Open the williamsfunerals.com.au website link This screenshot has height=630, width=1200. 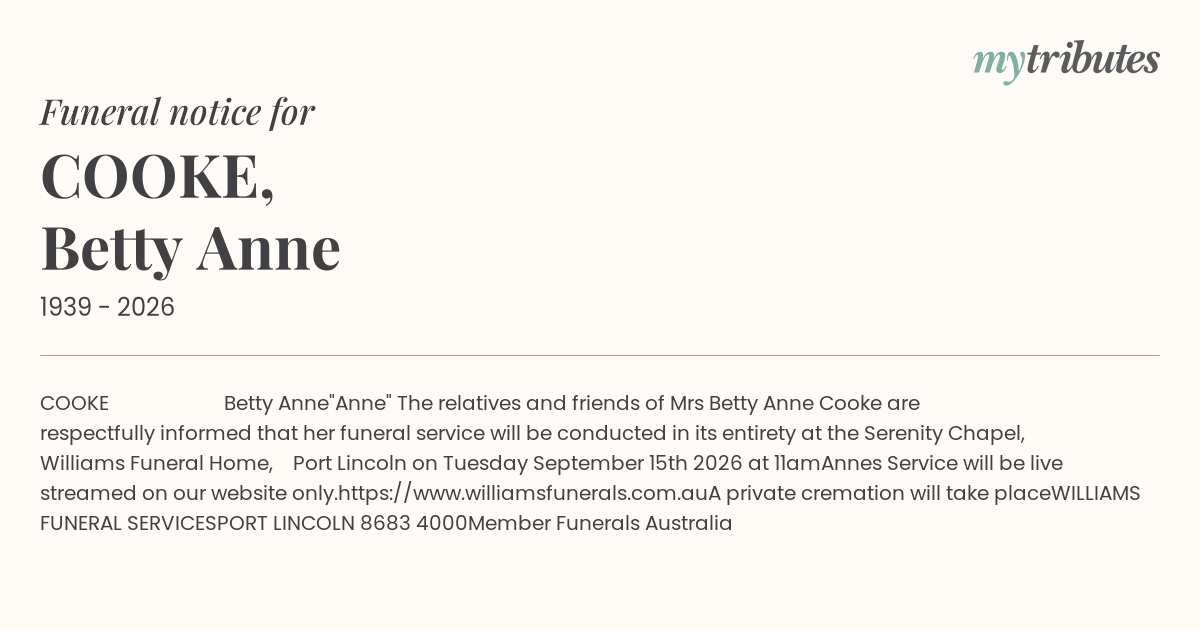[523, 493]
